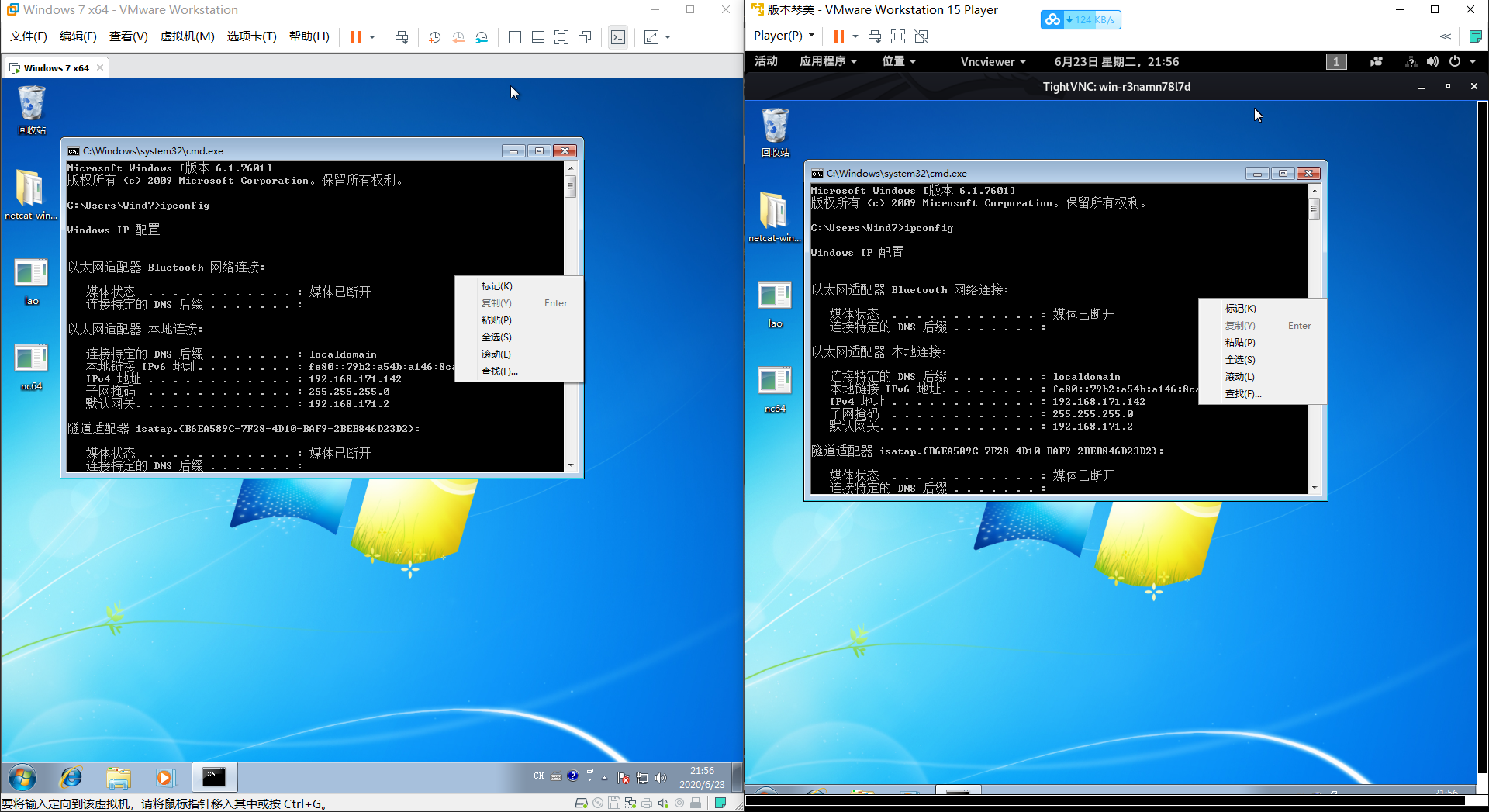Screen dimensions: 1489x812
Task: Launch Internet Explorer from the taskbar
Action: [x=71, y=776]
